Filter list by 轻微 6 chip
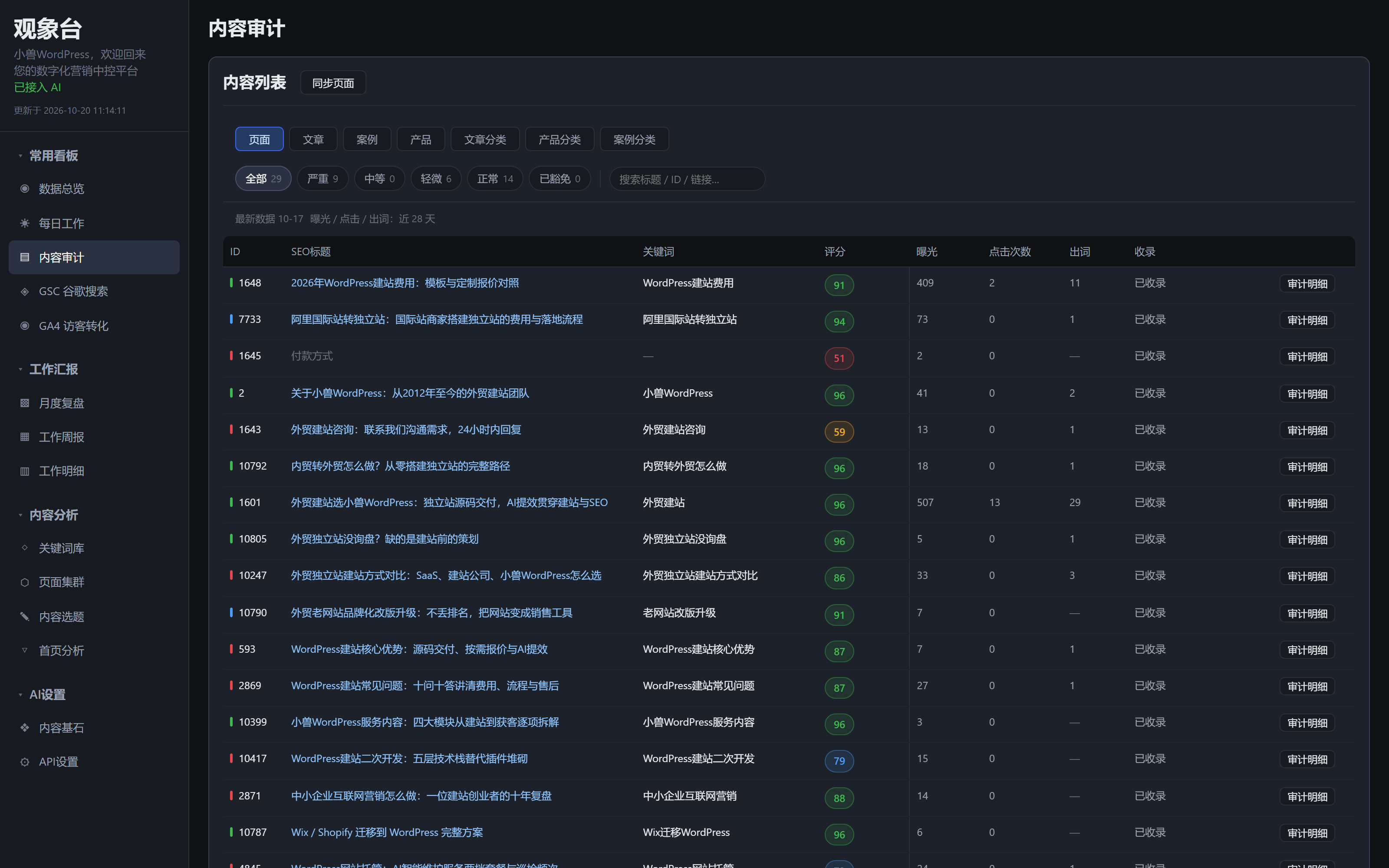Viewport: 1389px width, 868px height. (x=436, y=179)
